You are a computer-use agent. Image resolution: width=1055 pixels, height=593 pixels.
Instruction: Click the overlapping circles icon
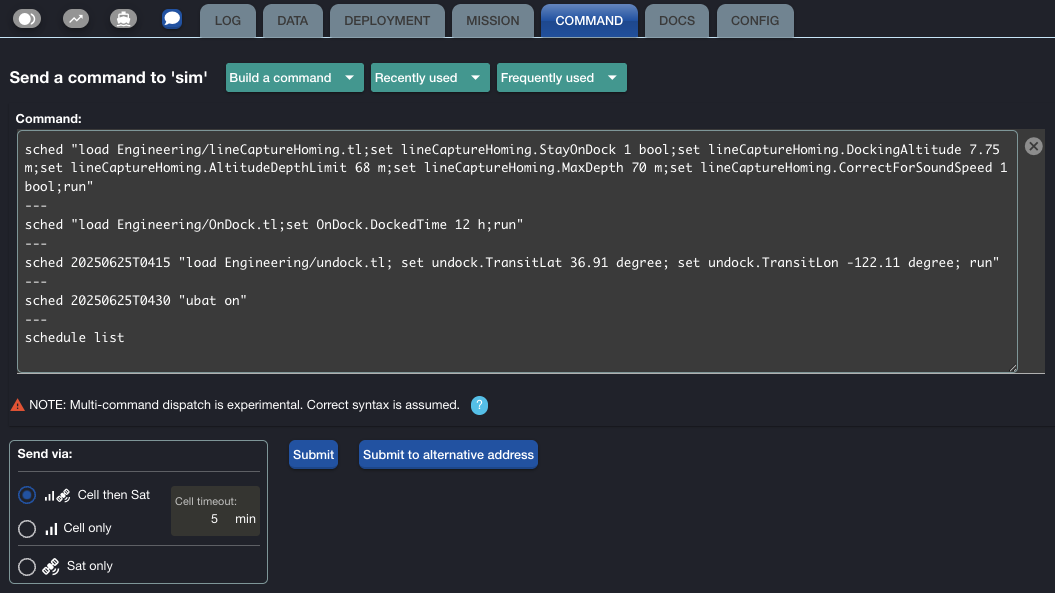(28, 19)
